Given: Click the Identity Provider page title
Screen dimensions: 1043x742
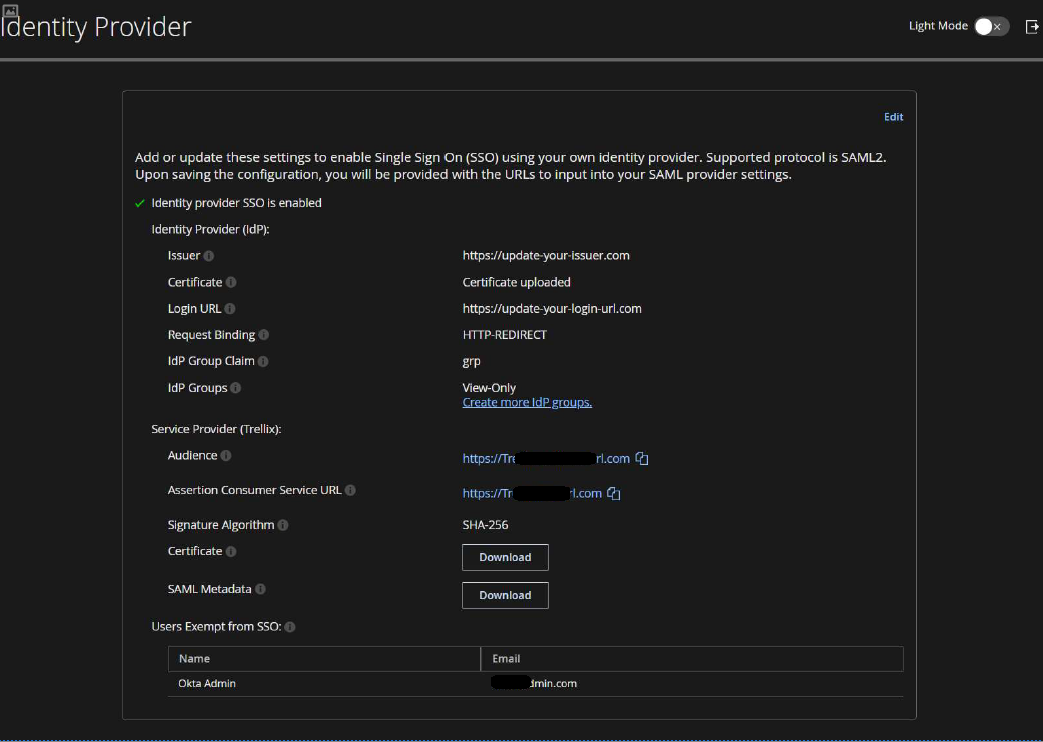Looking at the screenshot, I should [96, 27].
